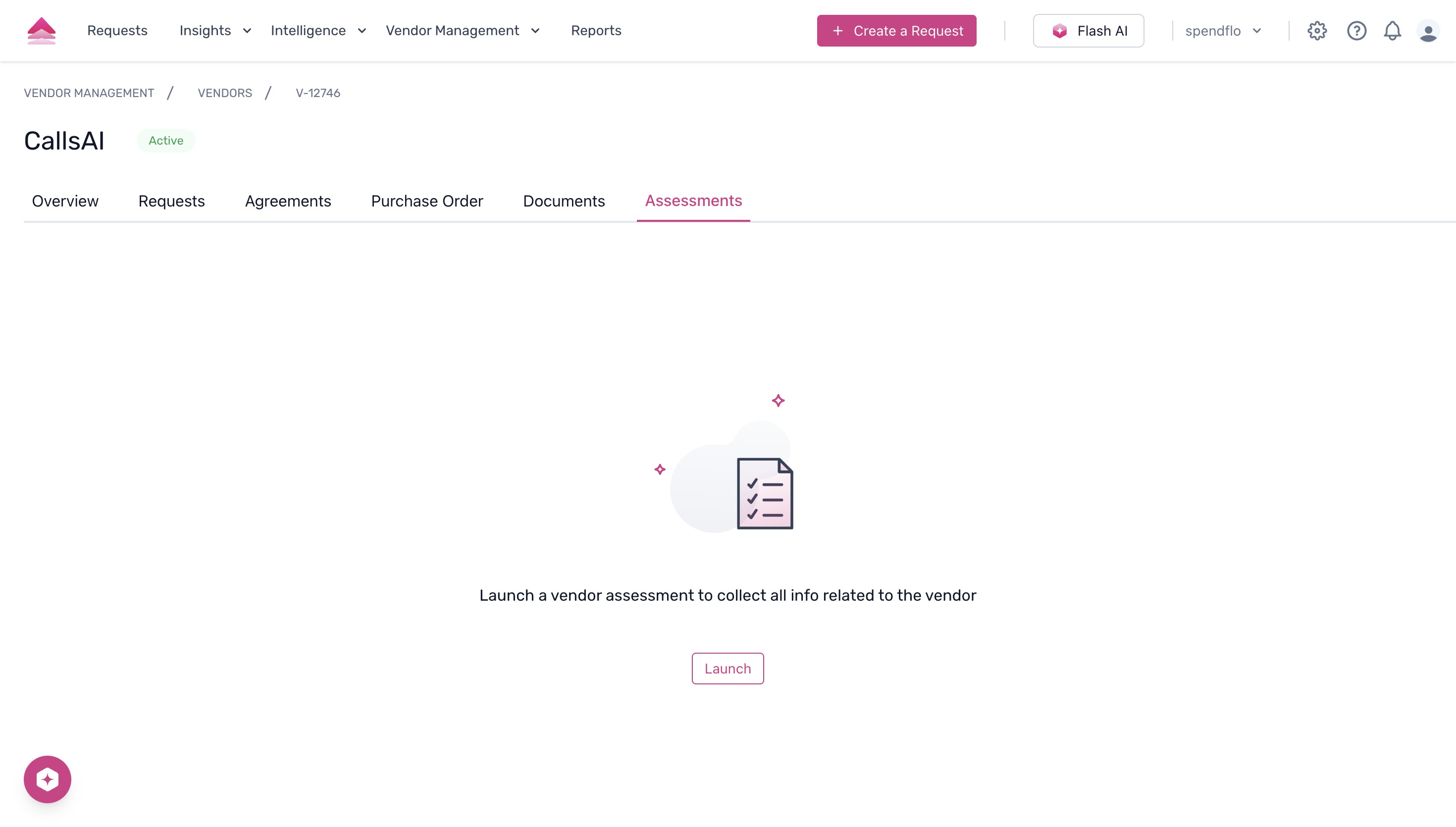Screen dimensions: 1456x827
Task: Select the Purchase Order tab
Action: pos(426,201)
